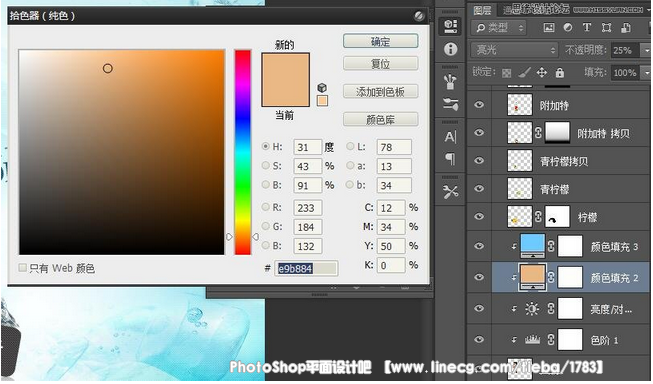Toggle visibility of 青柠檬拷贝 layer
Image resolution: width=653 pixels, height=384 pixels.
tap(479, 160)
